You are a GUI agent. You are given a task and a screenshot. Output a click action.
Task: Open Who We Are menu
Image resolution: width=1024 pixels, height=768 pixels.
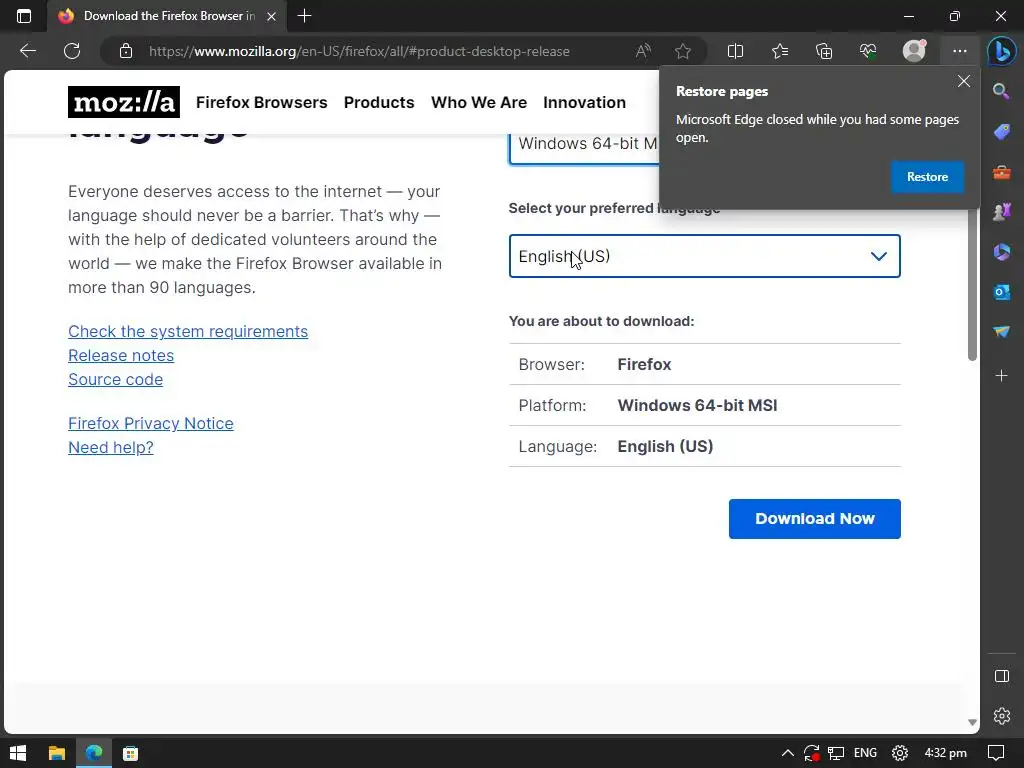(x=479, y=103)
